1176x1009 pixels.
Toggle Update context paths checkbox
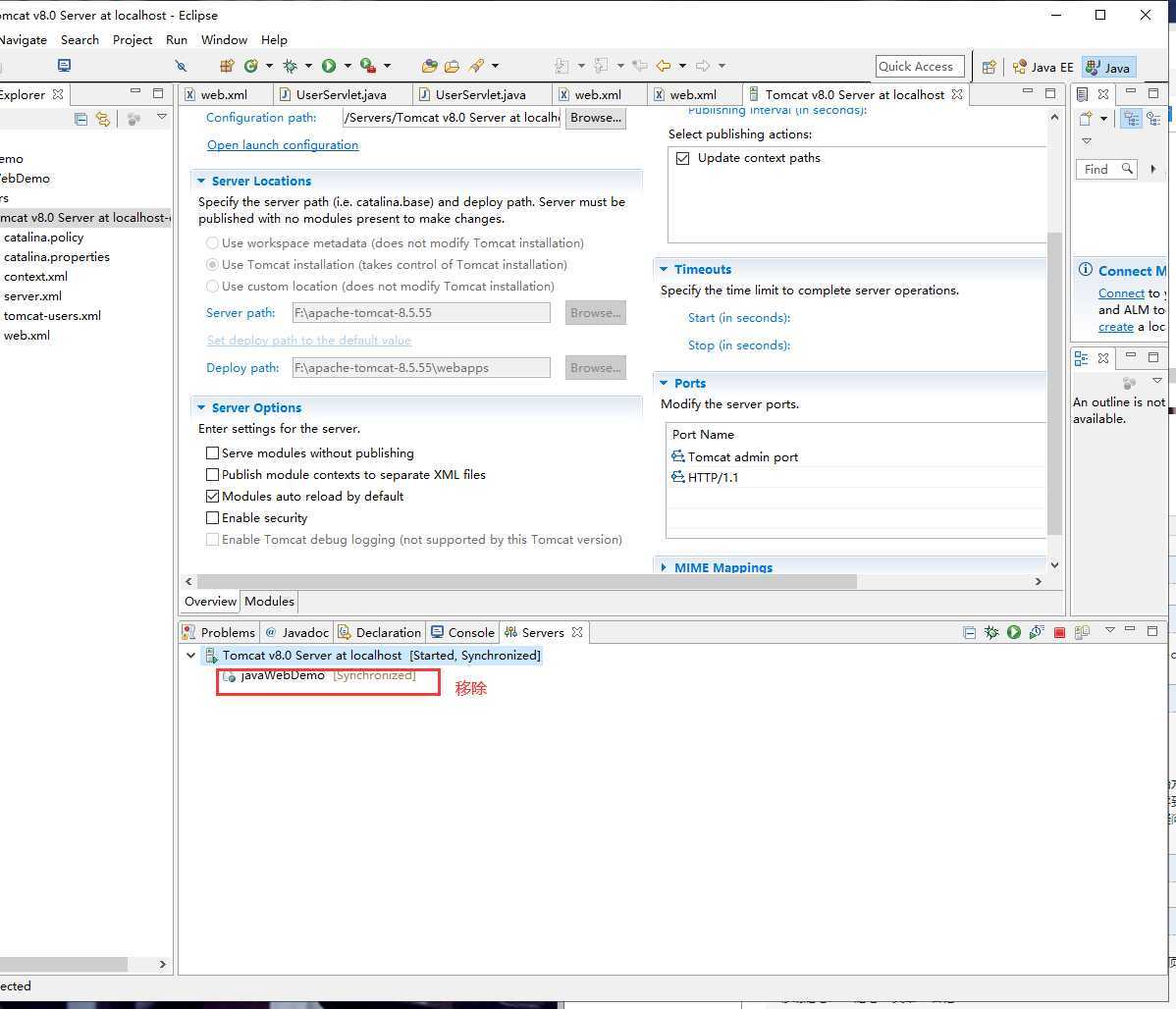pyautogui.click(x=682, y=158)
